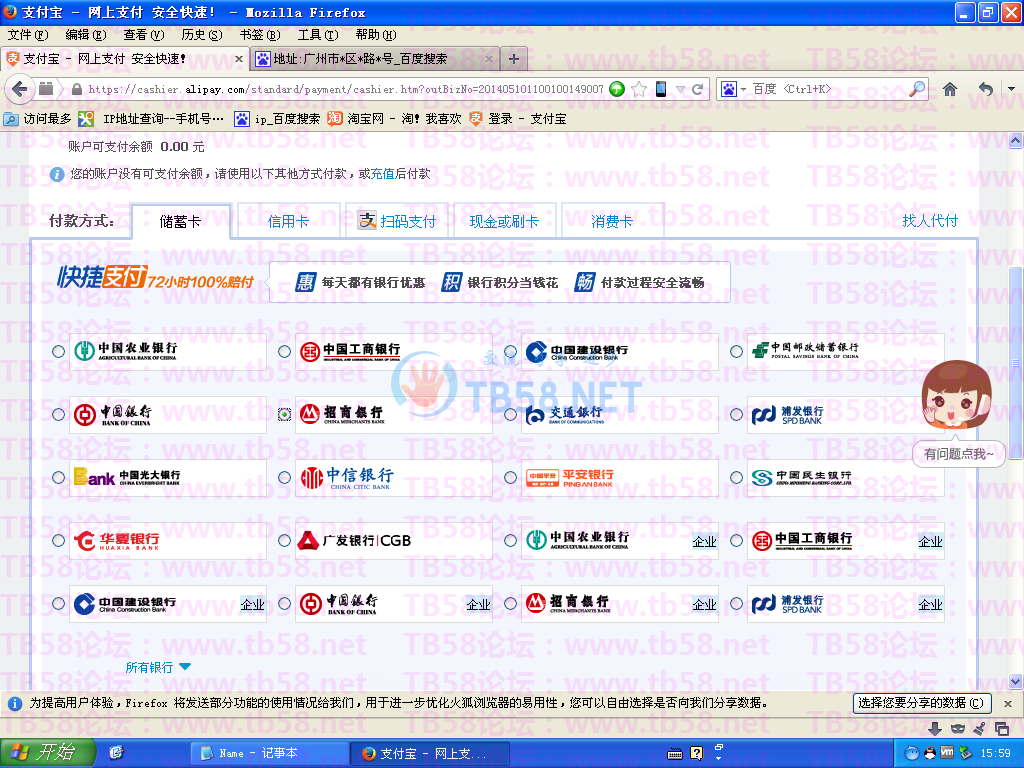The height and width of the screenshot is (768, 1024).
Task: Open the 访问最多 bookmark folder
Action: 37,119
